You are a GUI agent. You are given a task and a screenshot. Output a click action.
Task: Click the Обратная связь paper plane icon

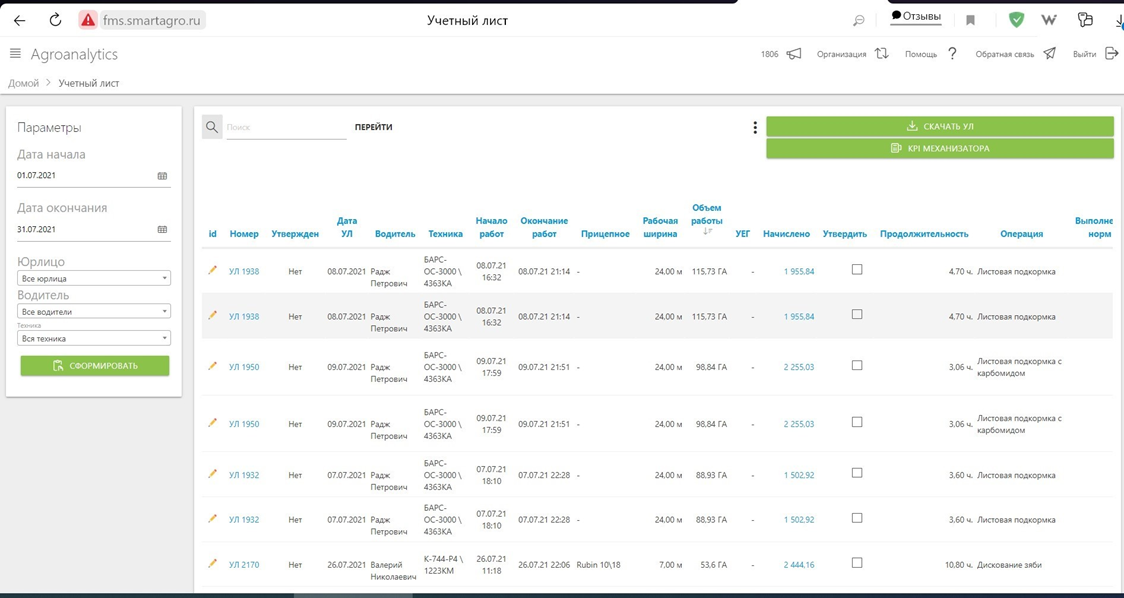coord(1049,54)
